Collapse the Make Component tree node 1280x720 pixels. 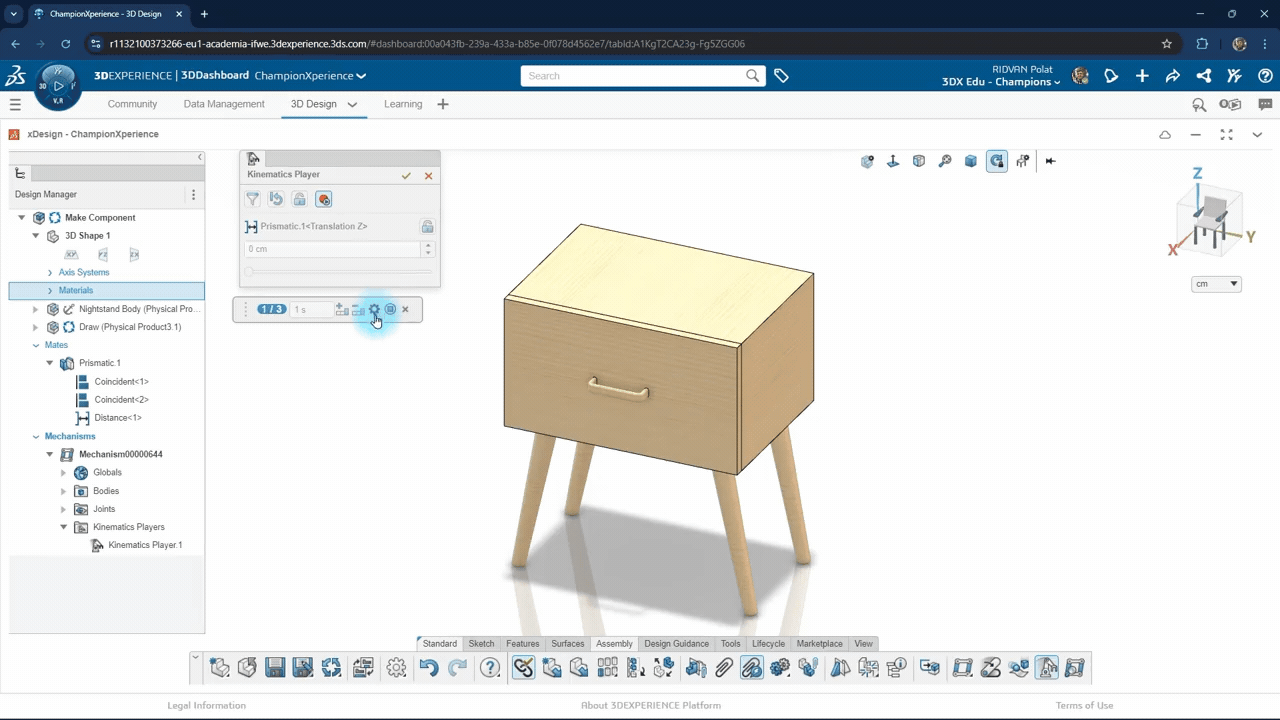22,218
